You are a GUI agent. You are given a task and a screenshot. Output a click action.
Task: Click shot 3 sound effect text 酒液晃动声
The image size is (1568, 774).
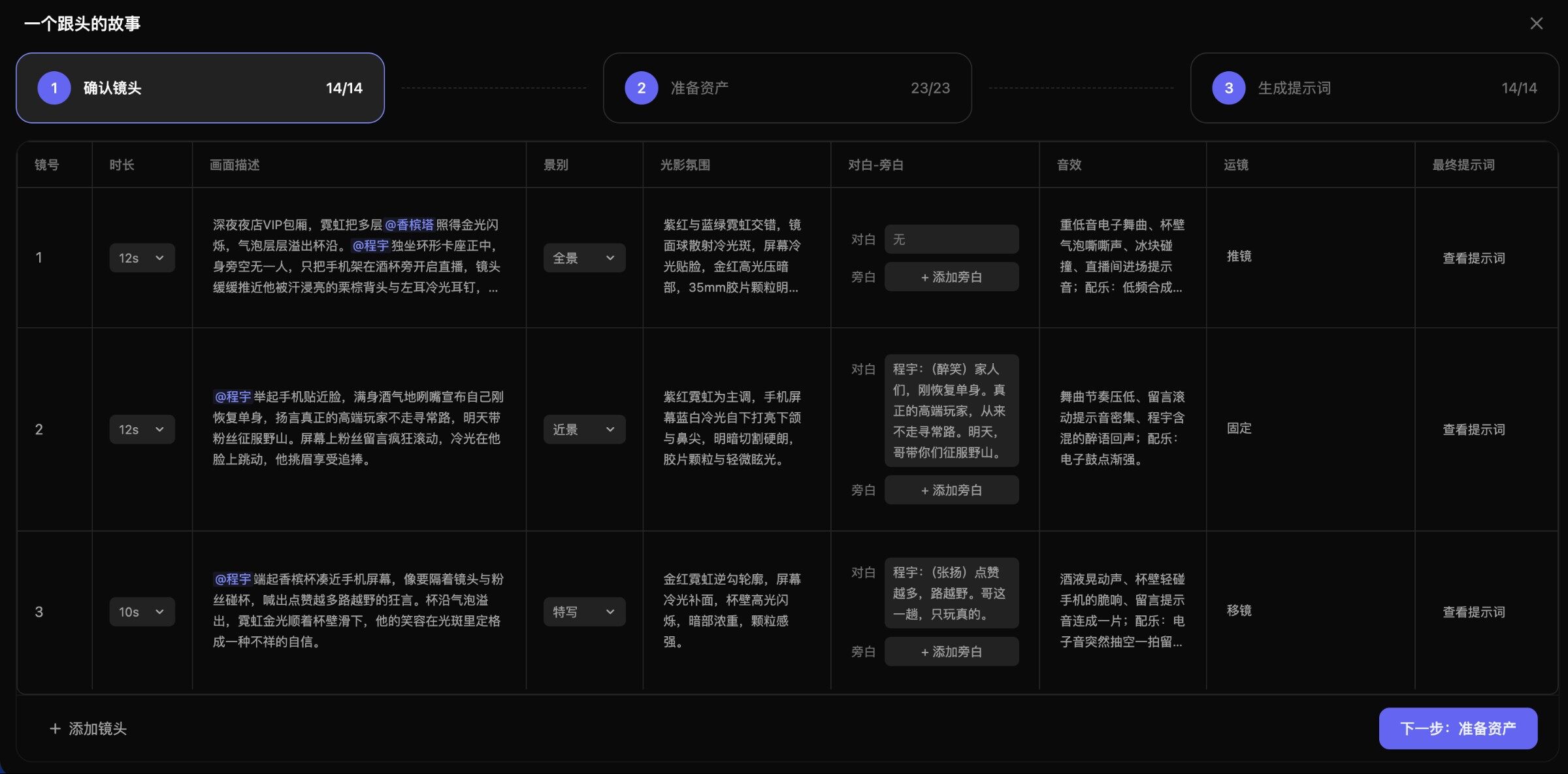pos(1122,610)
